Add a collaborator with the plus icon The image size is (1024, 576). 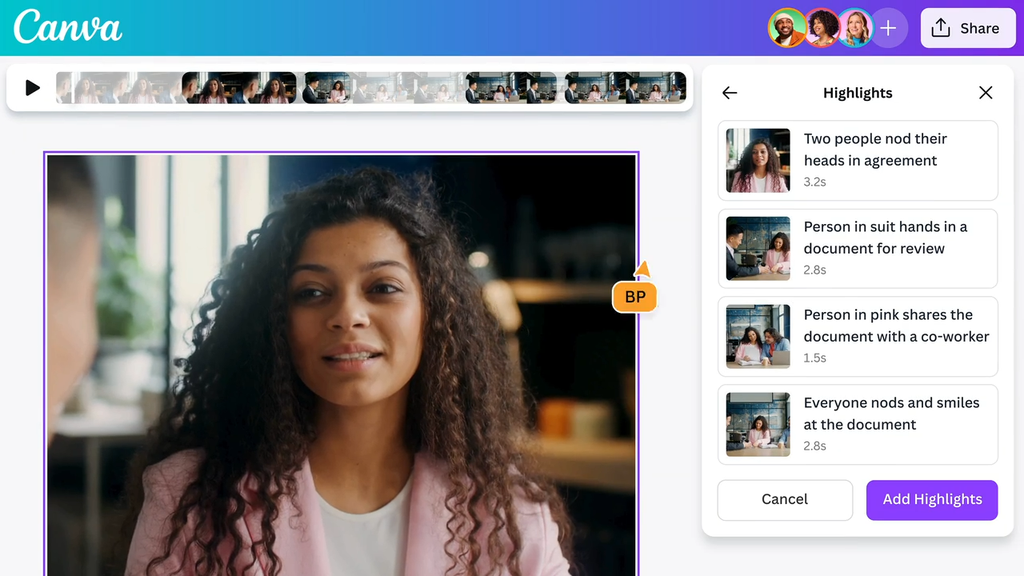[888, 28]
